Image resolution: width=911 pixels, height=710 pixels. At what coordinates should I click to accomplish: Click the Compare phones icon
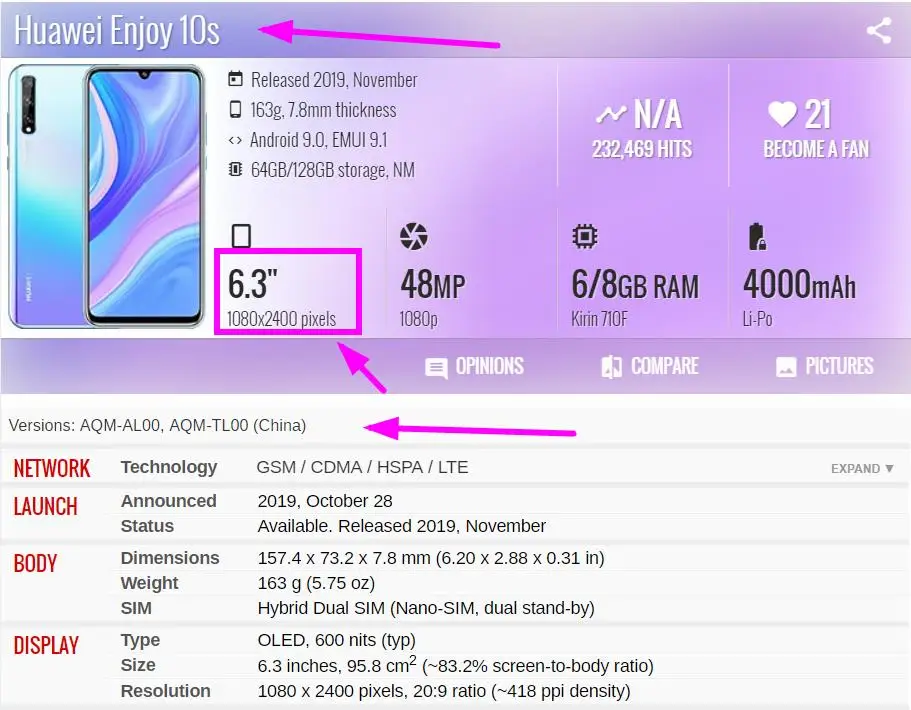[611, 367]
